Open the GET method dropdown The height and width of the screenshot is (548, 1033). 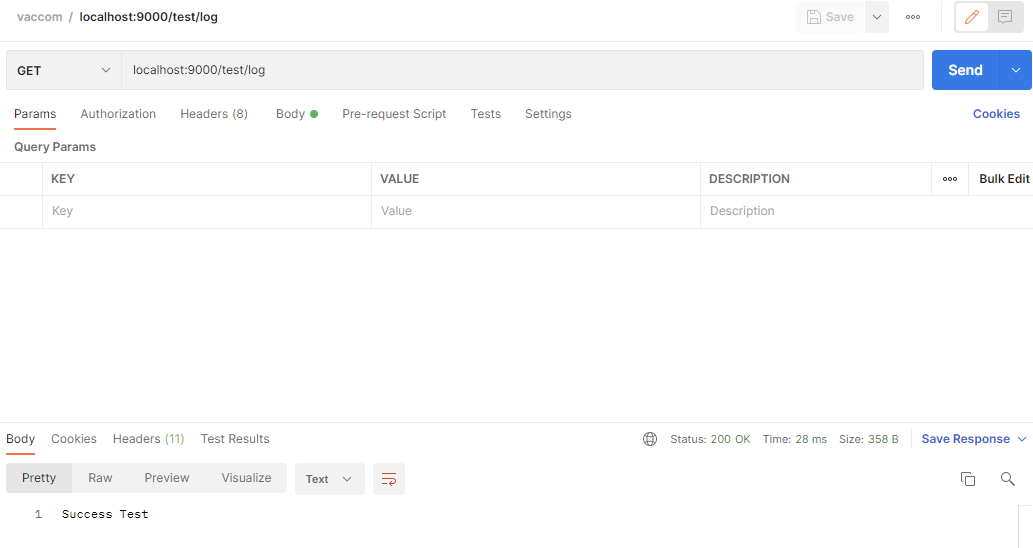64,70
